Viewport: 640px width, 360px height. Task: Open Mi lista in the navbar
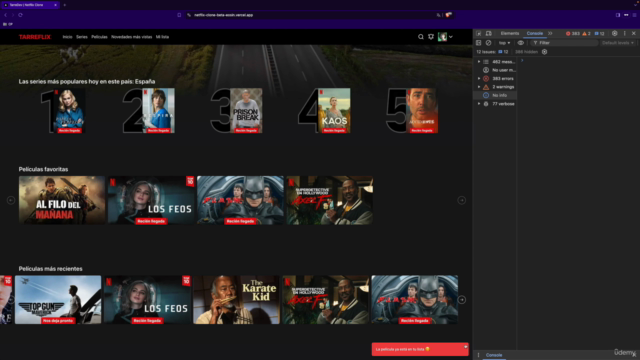162,37
